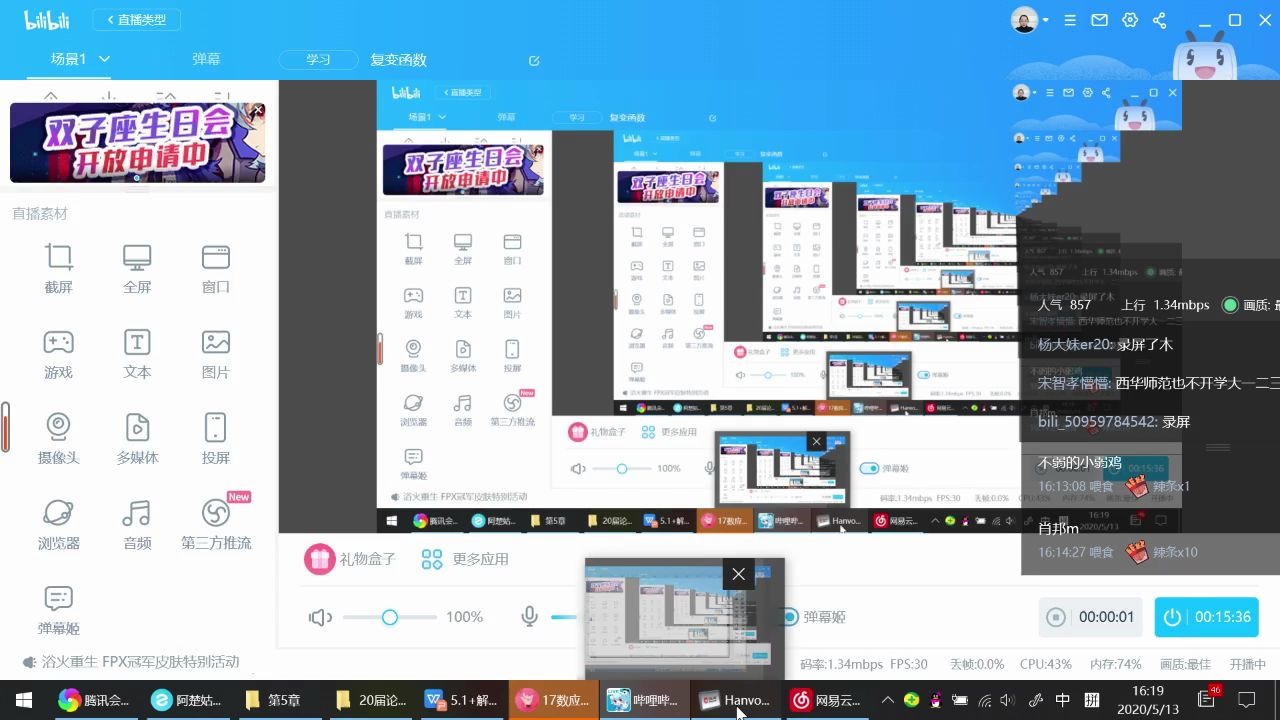This screenshot has width=1280, height=720.
Task: Add a 多媒体 media source
Action: pyautogui.click(x=137, y=439)
